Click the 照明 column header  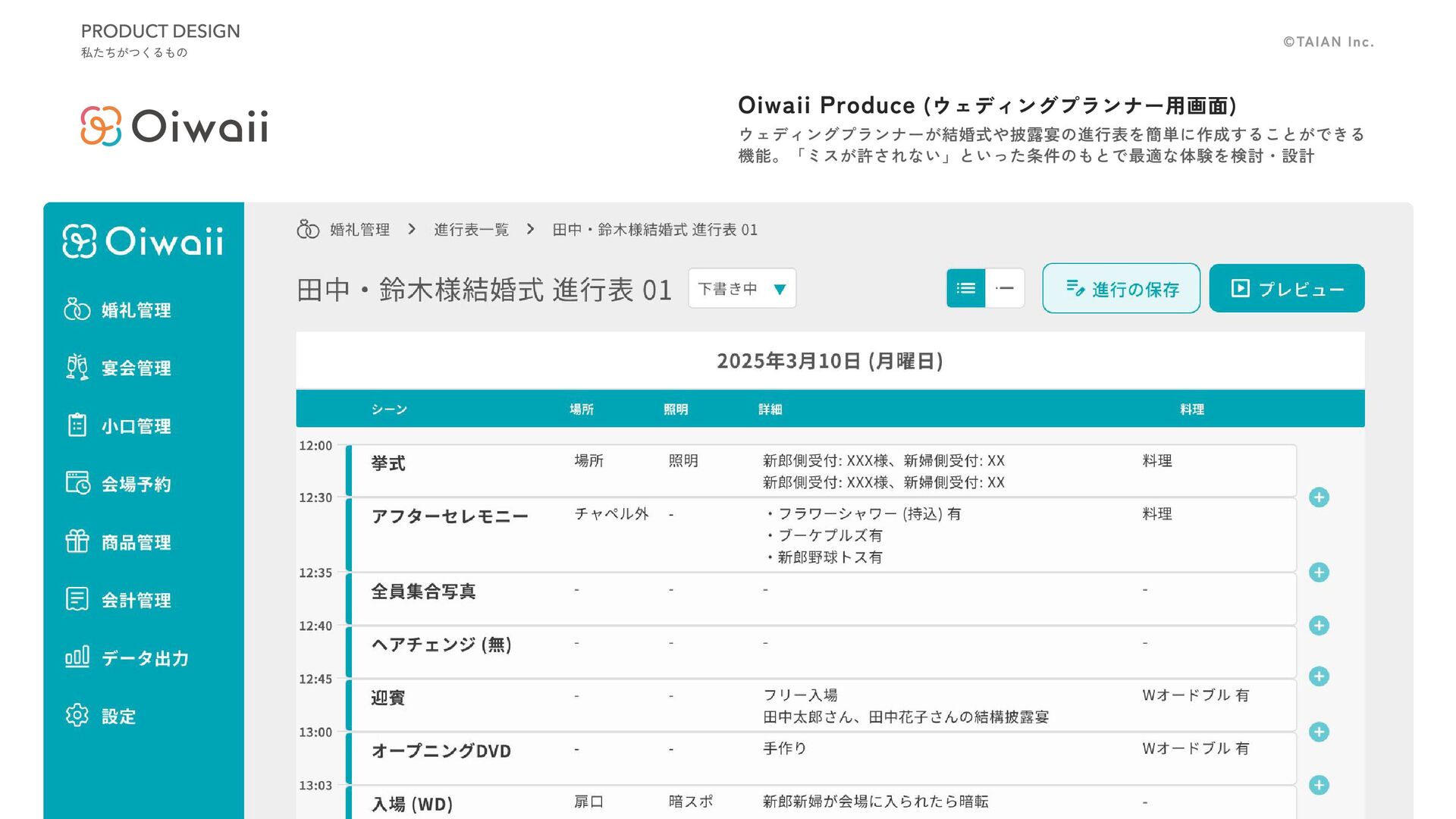(x=676, y=409)
